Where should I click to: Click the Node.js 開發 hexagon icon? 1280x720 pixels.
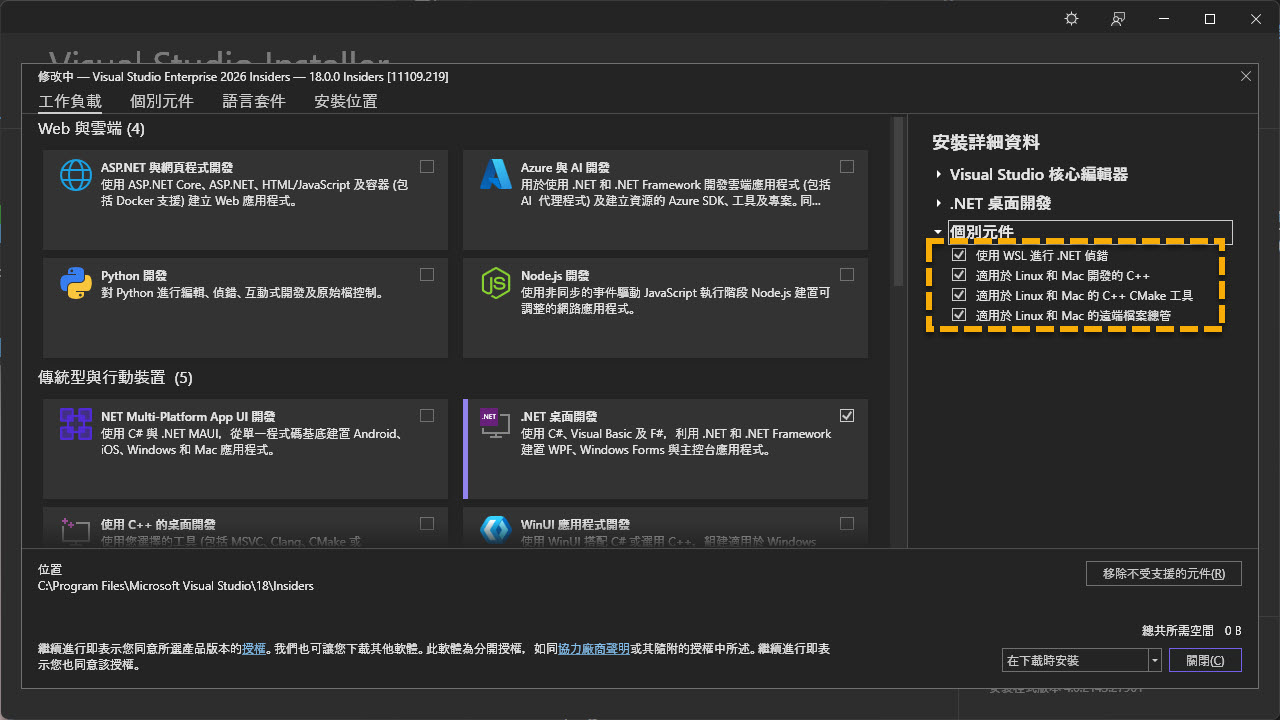(496, 283)
